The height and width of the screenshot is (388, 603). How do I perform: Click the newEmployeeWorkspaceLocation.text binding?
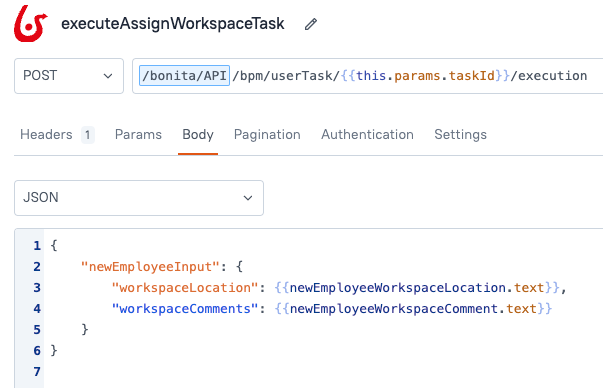coord(417,288)
